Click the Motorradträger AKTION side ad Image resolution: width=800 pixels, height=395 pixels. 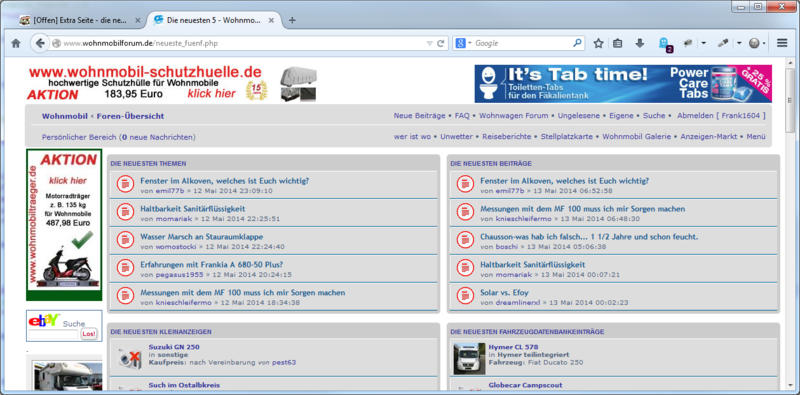coord(64,225)
